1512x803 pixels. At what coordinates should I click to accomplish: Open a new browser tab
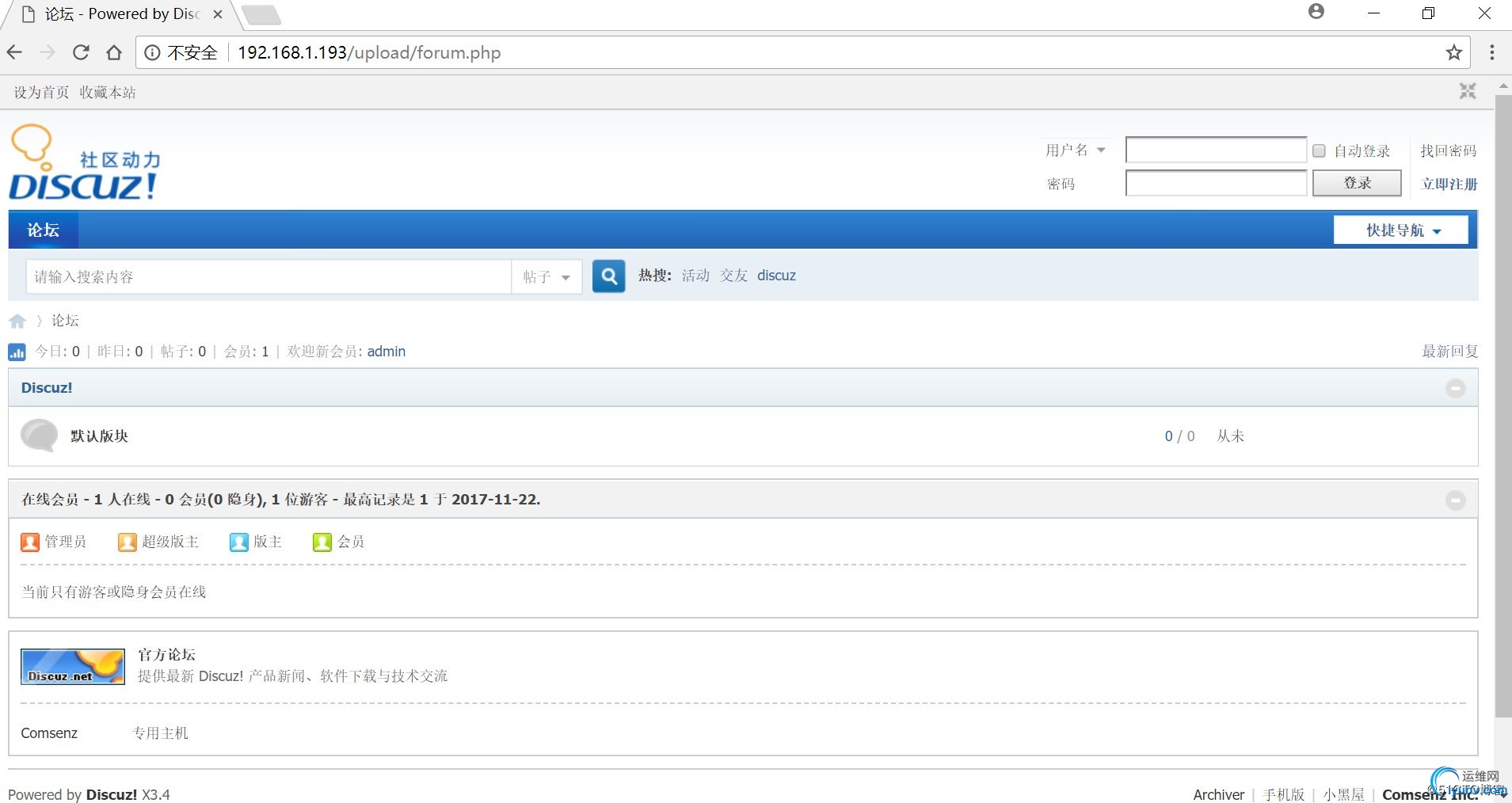(x=261, y=15)
